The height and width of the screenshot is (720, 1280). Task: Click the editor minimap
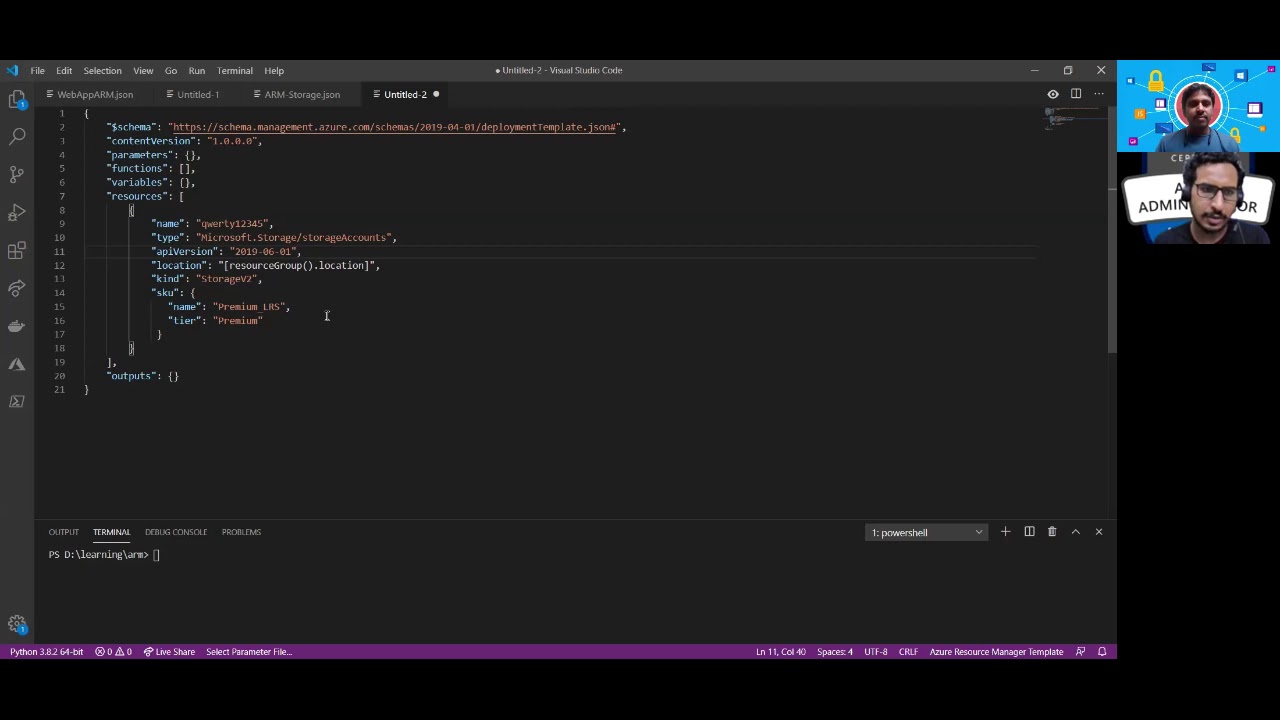[1072, 119]
